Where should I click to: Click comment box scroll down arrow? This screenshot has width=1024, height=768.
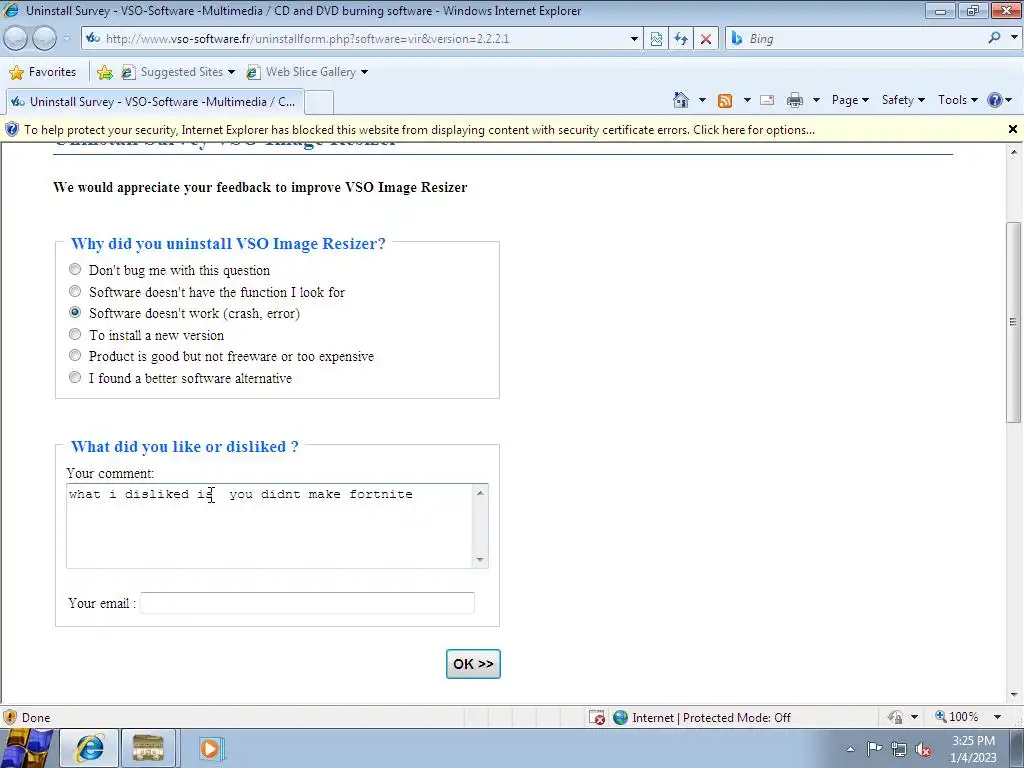tap(480, 560)
